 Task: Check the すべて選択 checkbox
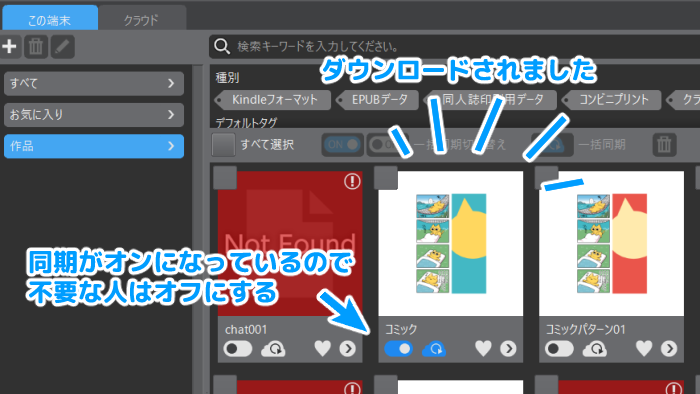point(223,145)
